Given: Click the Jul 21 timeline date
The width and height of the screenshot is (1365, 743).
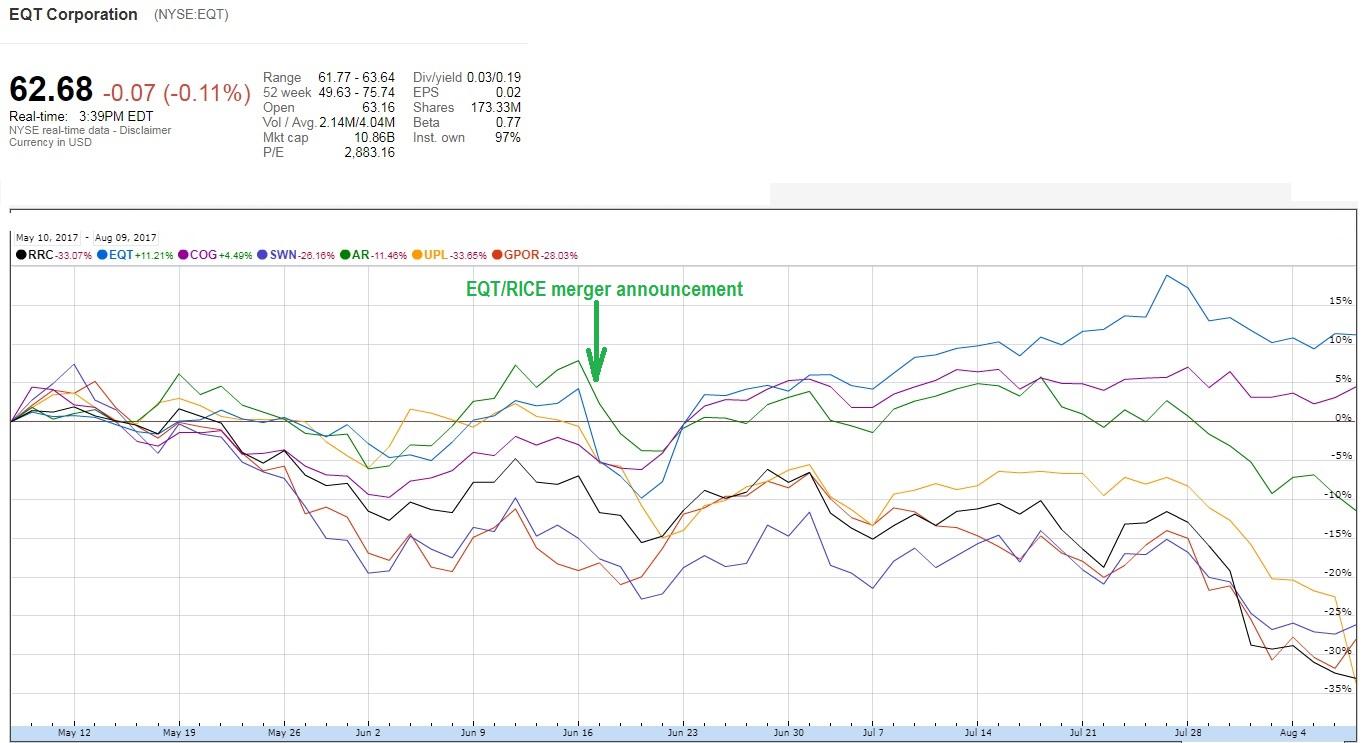Looking at the screenshot, I should 1082,733.
